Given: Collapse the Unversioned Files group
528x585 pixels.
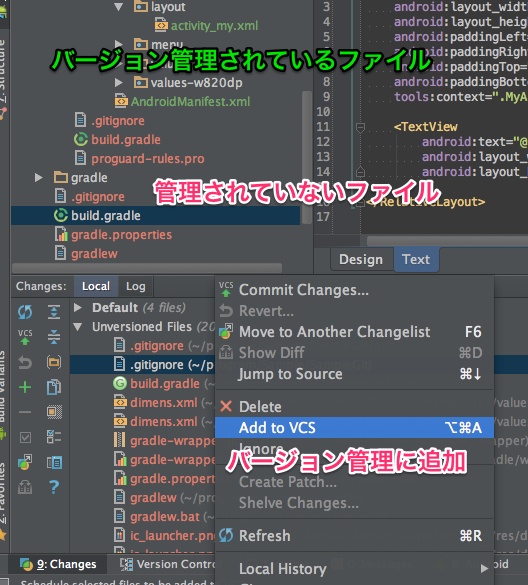Looking at the screenshot, I should [x=78, y=327].
